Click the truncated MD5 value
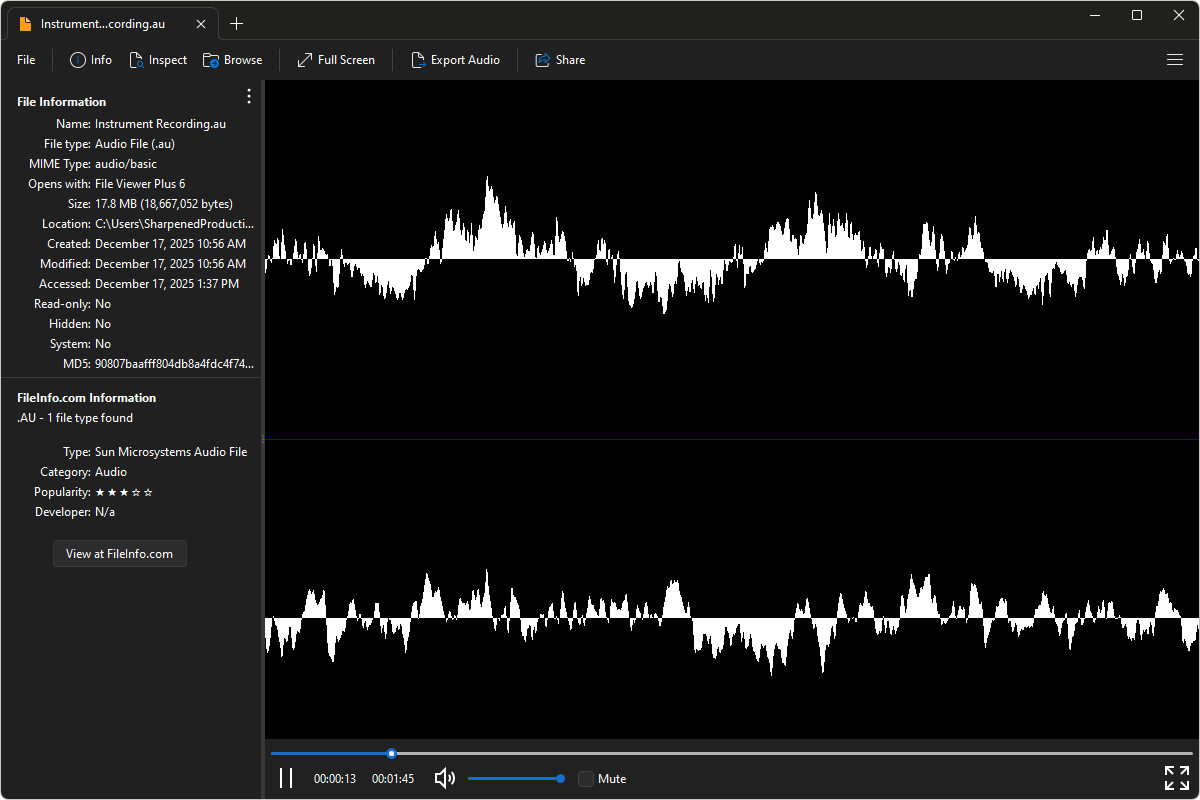 click(174, 363)
